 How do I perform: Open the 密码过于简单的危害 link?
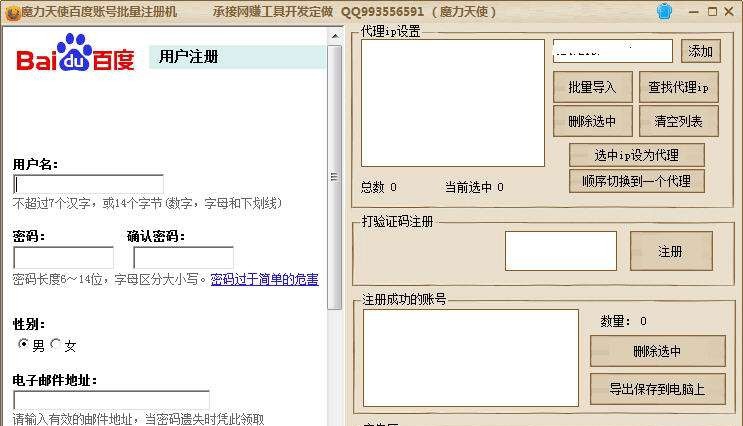[264, 280]
